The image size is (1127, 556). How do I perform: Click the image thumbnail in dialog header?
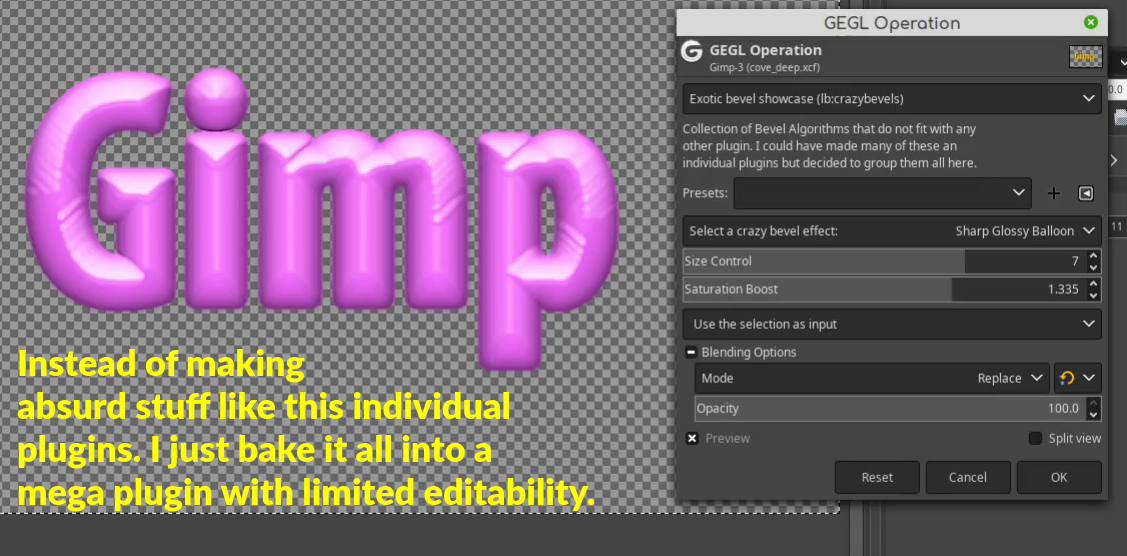(1085, 56)
